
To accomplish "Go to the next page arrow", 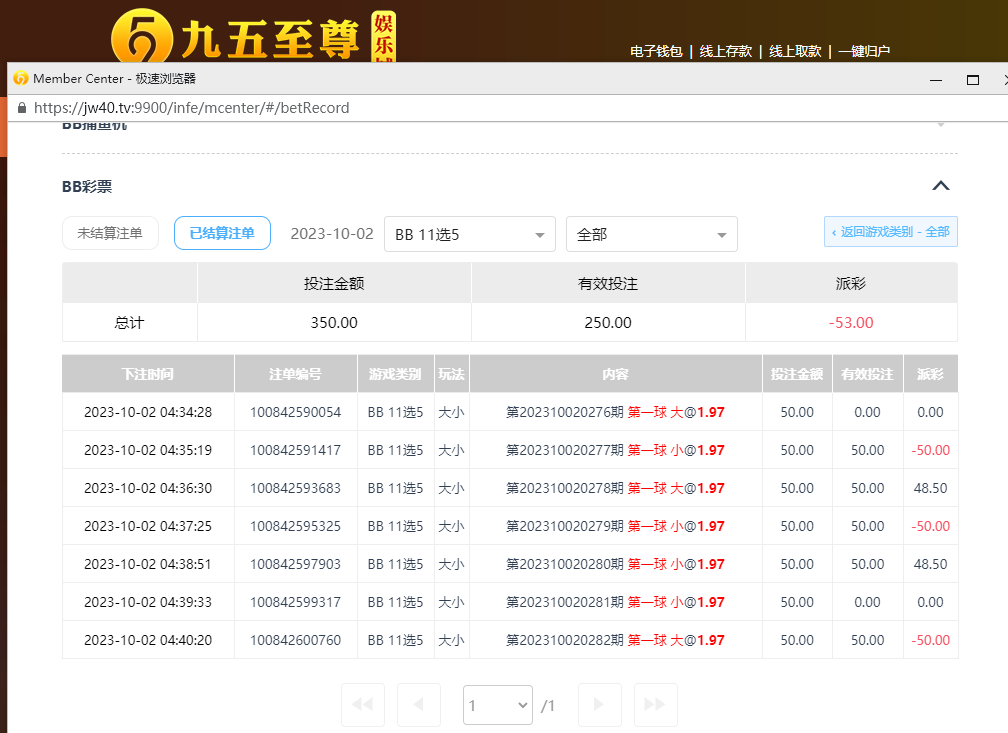I will (599, 705).
